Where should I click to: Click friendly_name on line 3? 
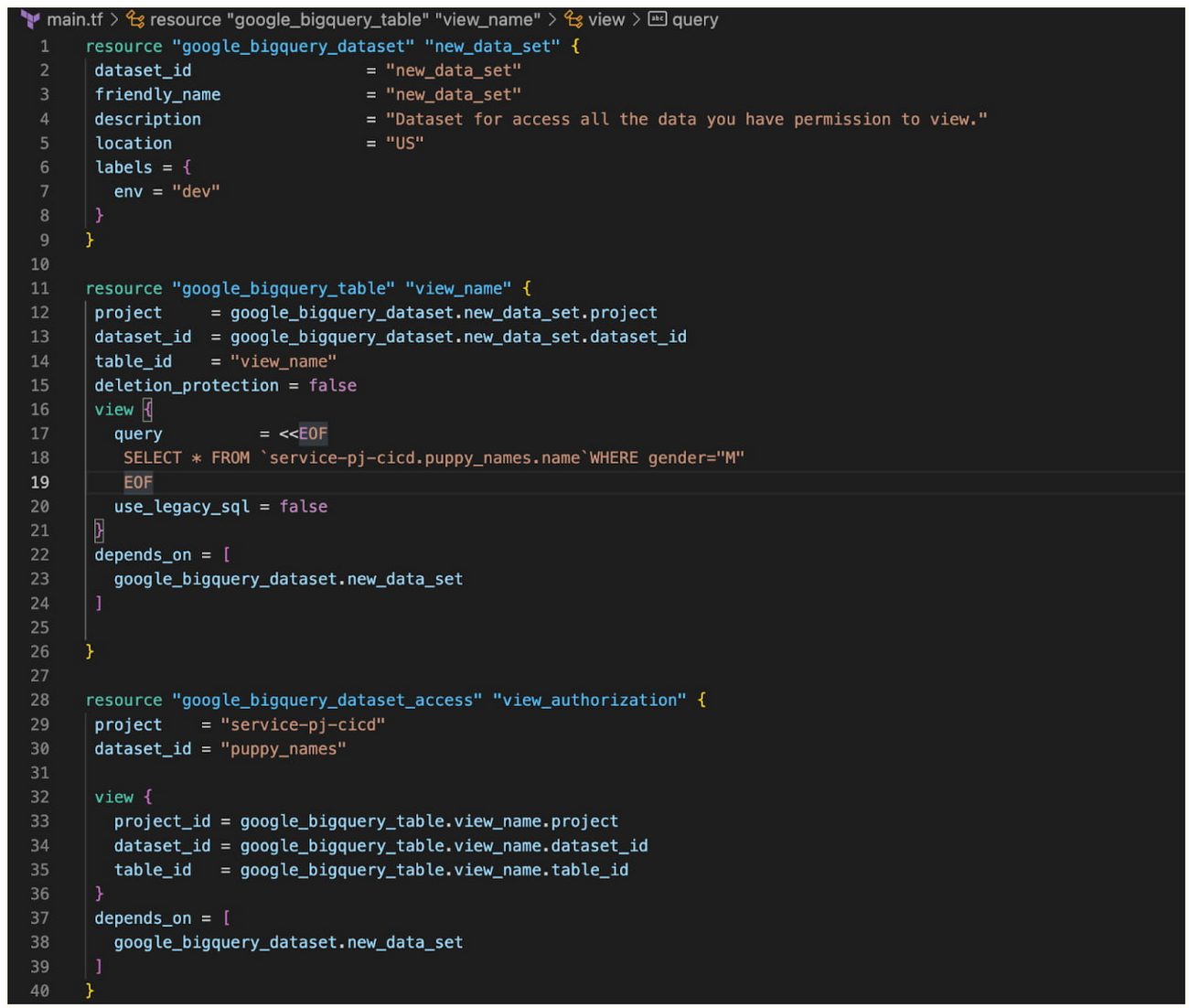coord(157,95)
